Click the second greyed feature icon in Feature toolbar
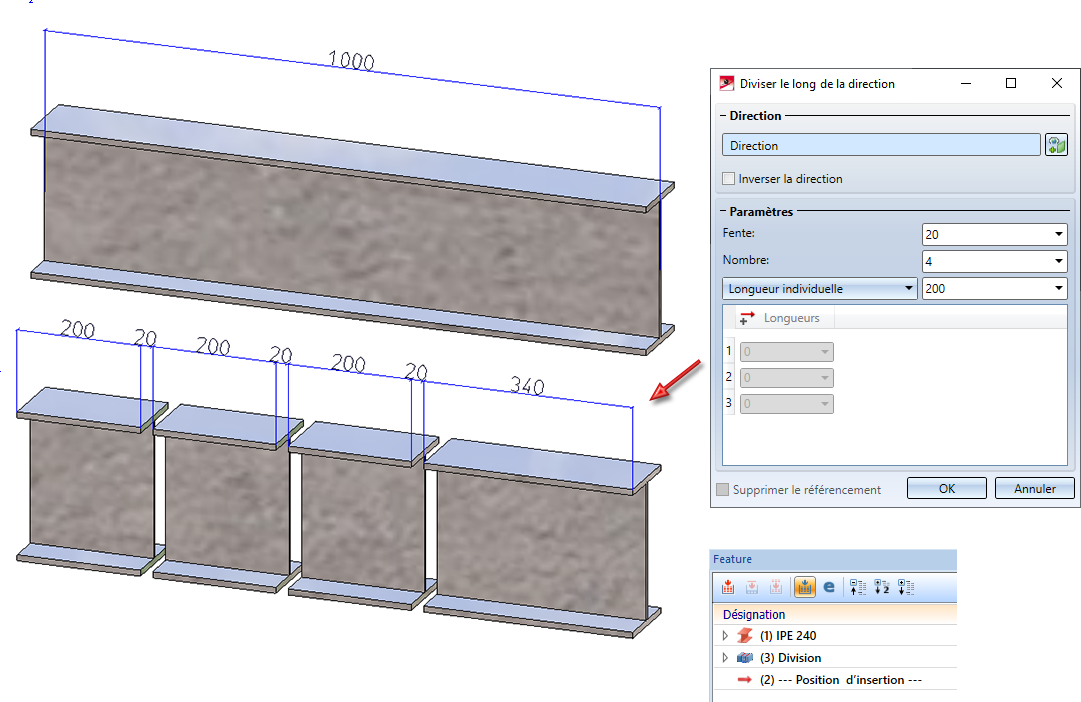Image resolution: width=1081 pixels, height=702 pixels. pos(751,587)
